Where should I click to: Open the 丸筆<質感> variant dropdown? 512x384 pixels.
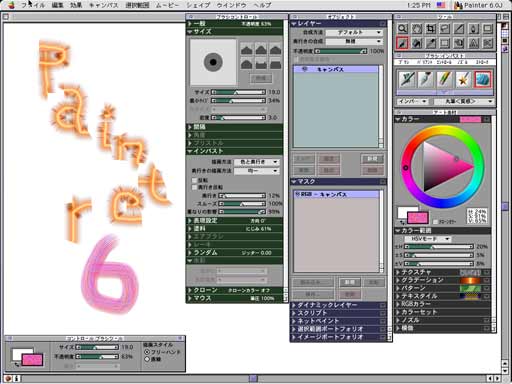tap(464, 101)
